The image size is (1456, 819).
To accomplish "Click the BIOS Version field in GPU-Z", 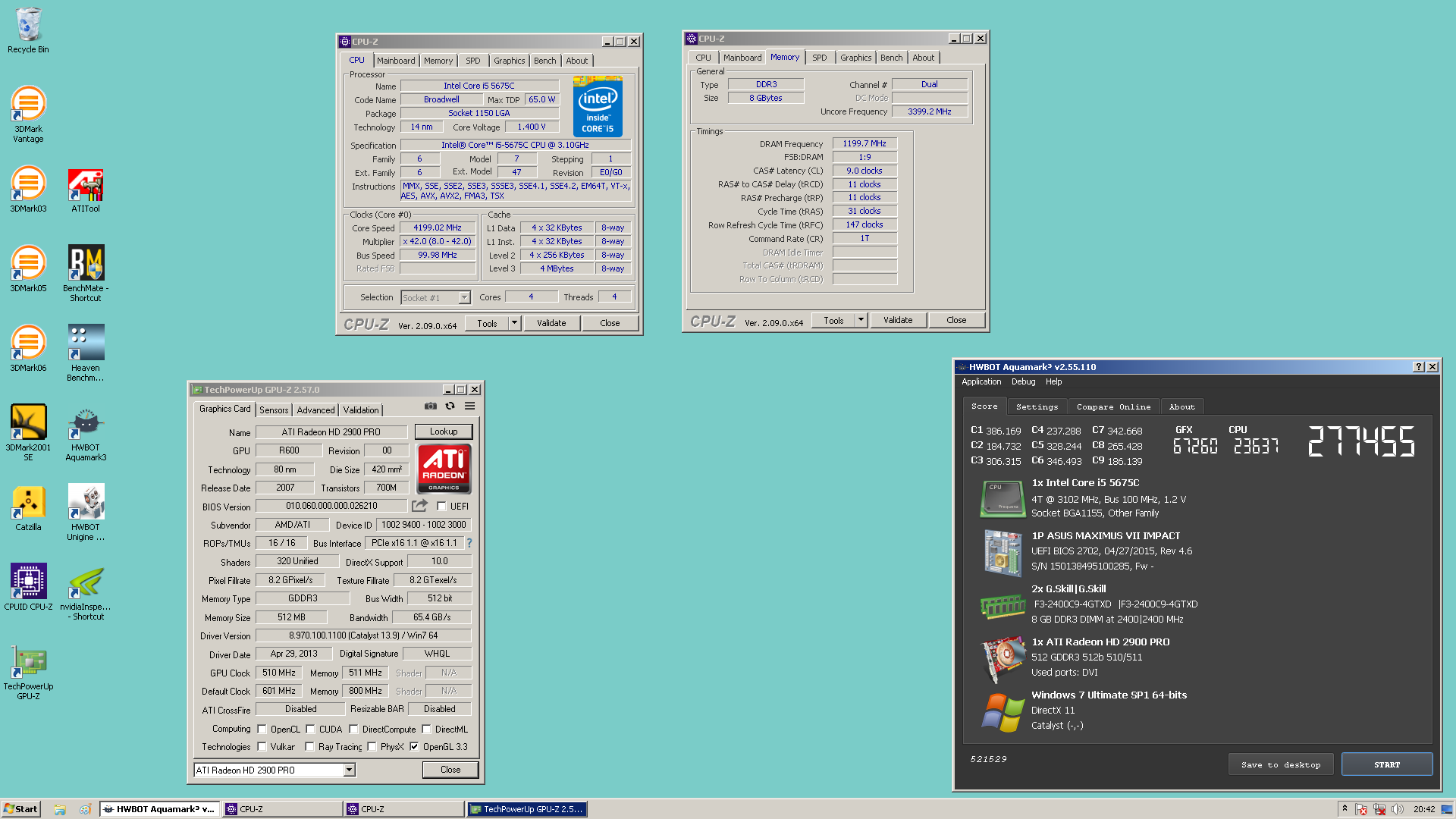I will (x=331, y=506).
